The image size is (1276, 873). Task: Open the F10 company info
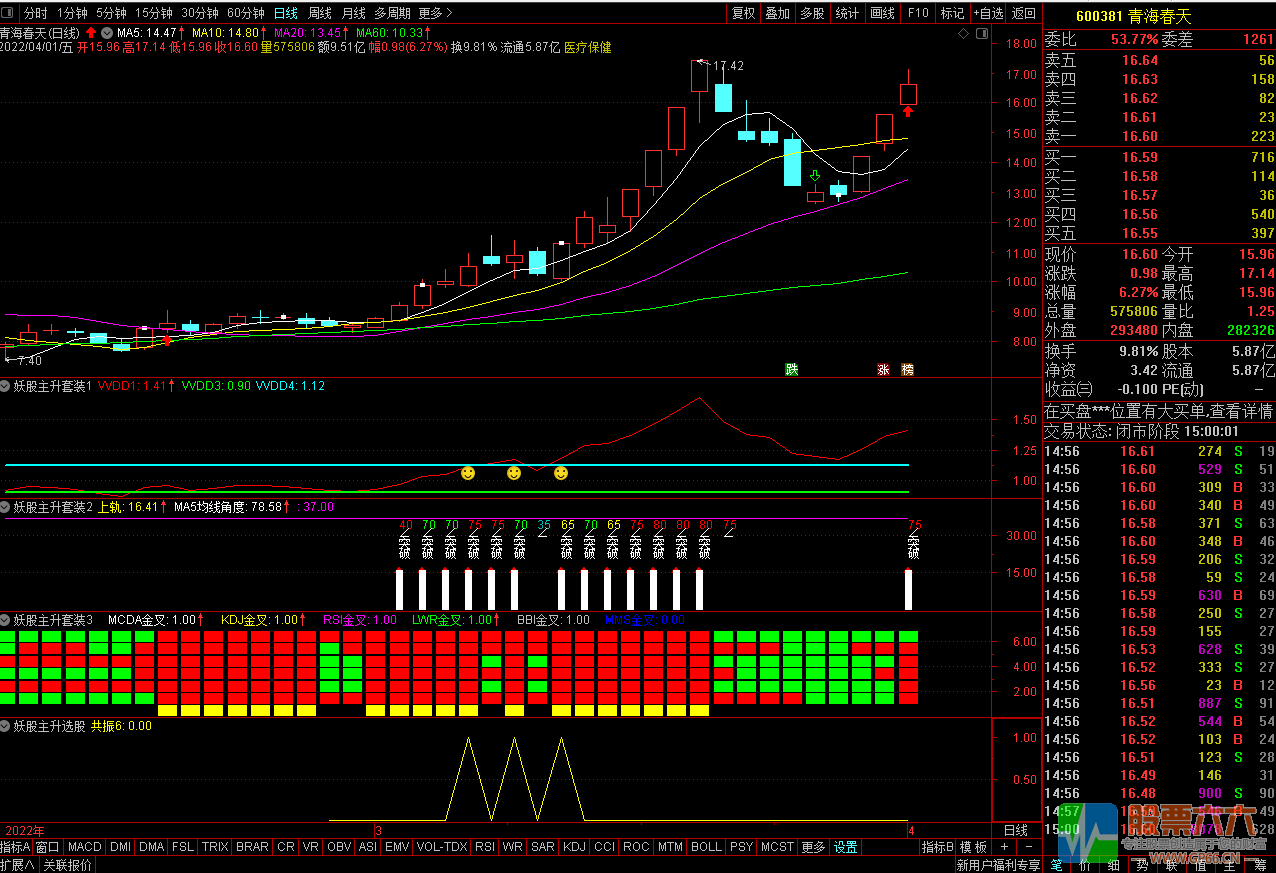(918, 13)
